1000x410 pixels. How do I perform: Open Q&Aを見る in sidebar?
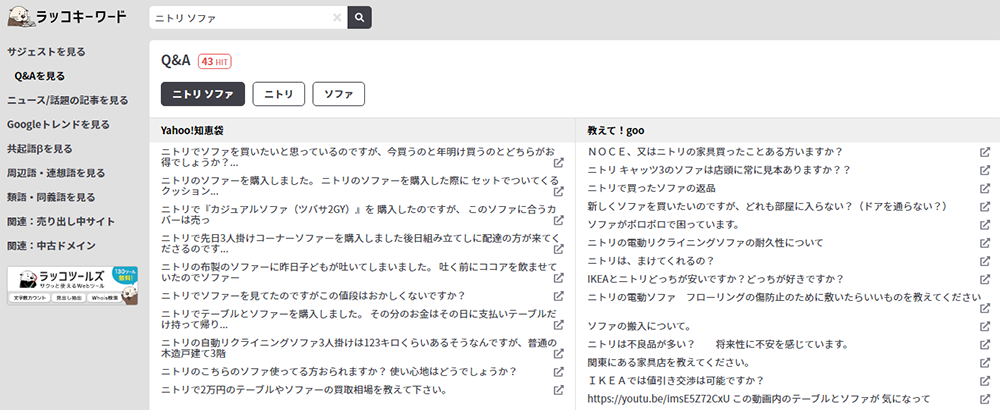[40, 76]
